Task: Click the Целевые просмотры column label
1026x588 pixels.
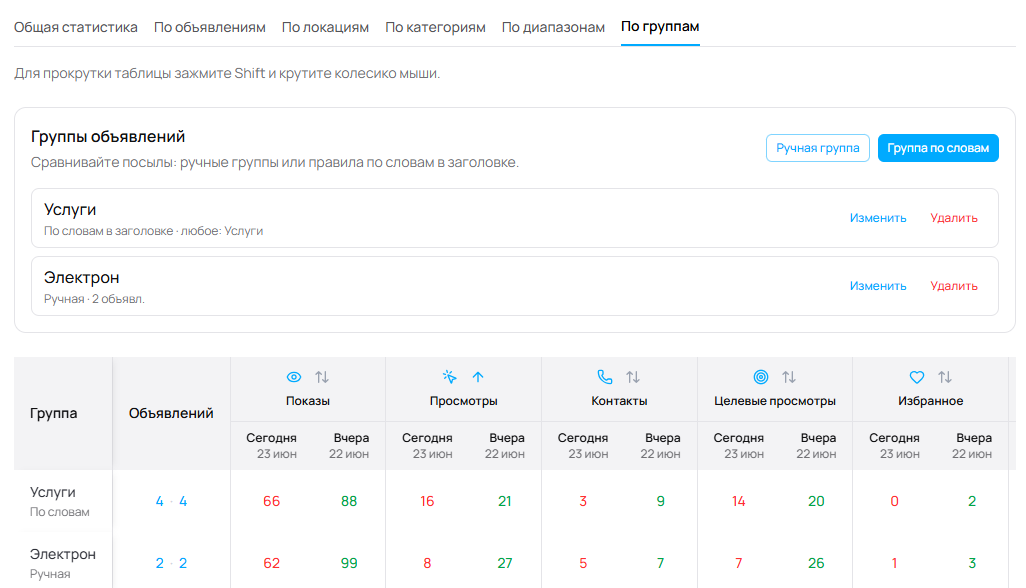Action: click(775, 401)
